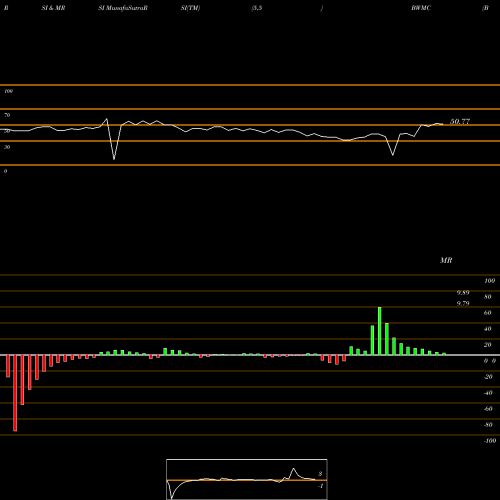Click the 80 label on MR axis

click(488, 297)
